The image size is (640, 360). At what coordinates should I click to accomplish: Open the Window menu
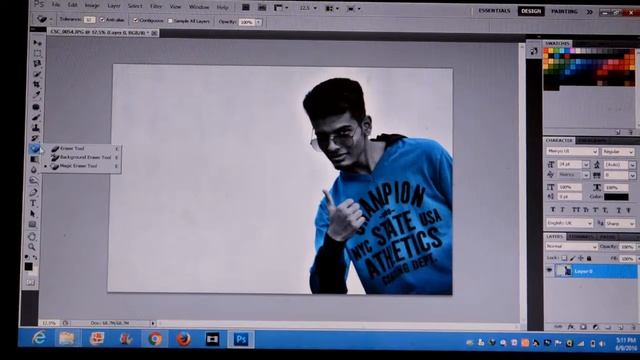pyautogui.click(x=199, y=7)
